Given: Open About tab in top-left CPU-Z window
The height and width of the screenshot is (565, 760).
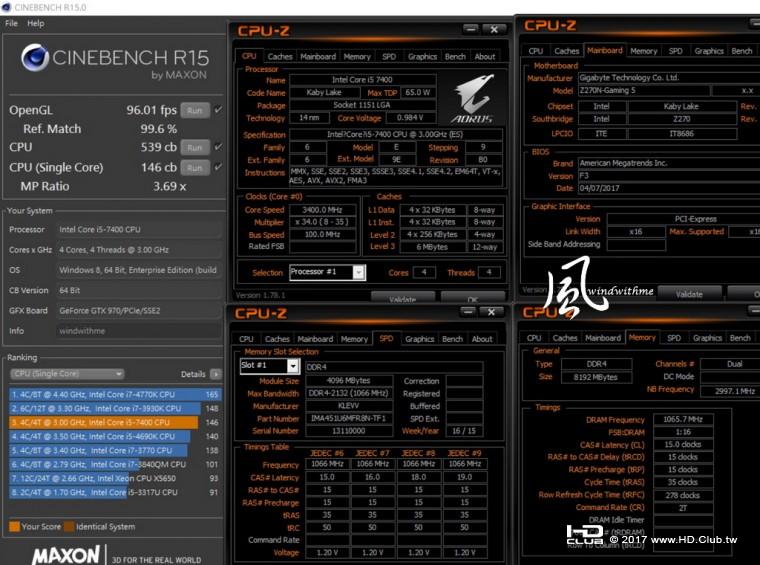Looking at the screenshot, I should [485, 57].
